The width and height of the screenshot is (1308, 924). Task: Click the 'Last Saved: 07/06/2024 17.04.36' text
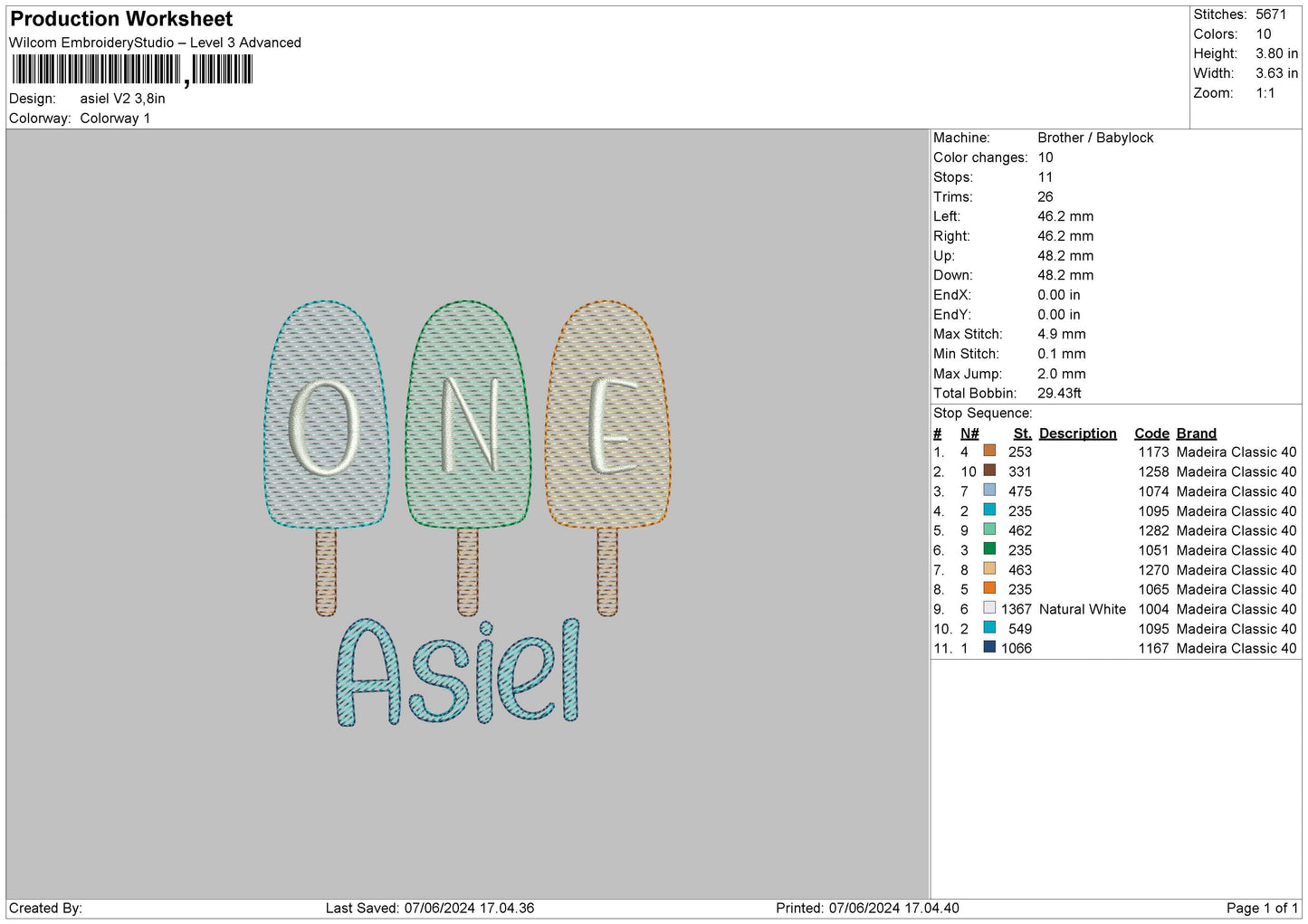pos(430,908)
